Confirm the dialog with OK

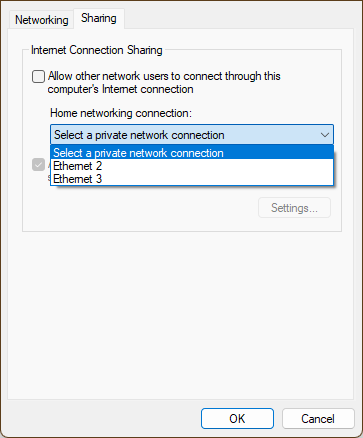(237, 419)
